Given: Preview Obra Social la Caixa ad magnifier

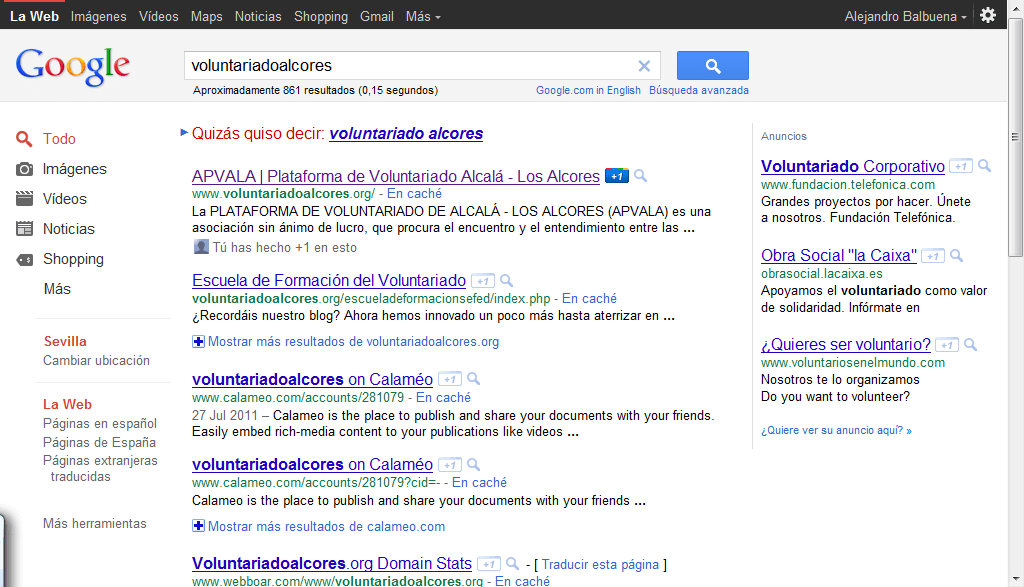Looking at the screenshot, I should (x=956, y=255).
